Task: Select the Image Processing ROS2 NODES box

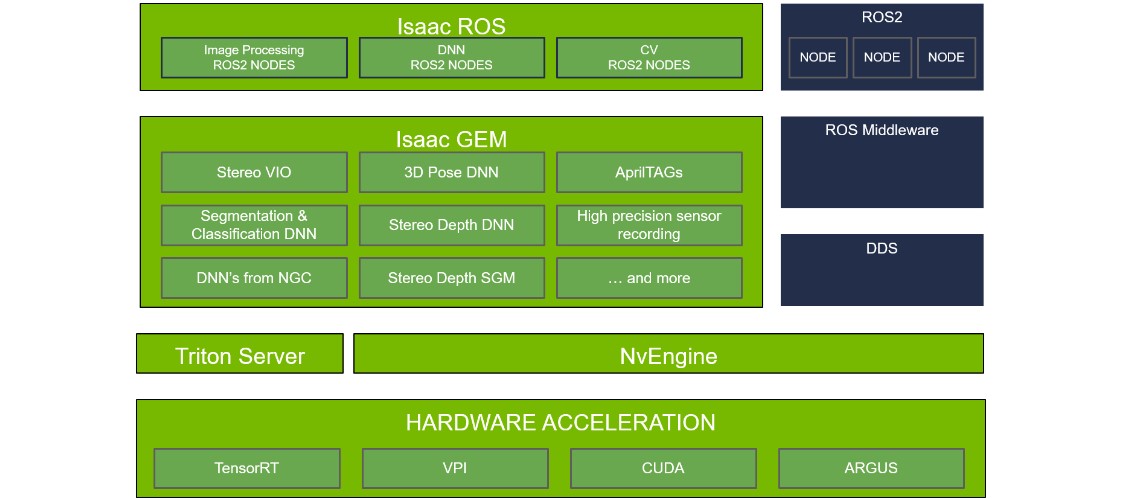Action: coord(254,57)
